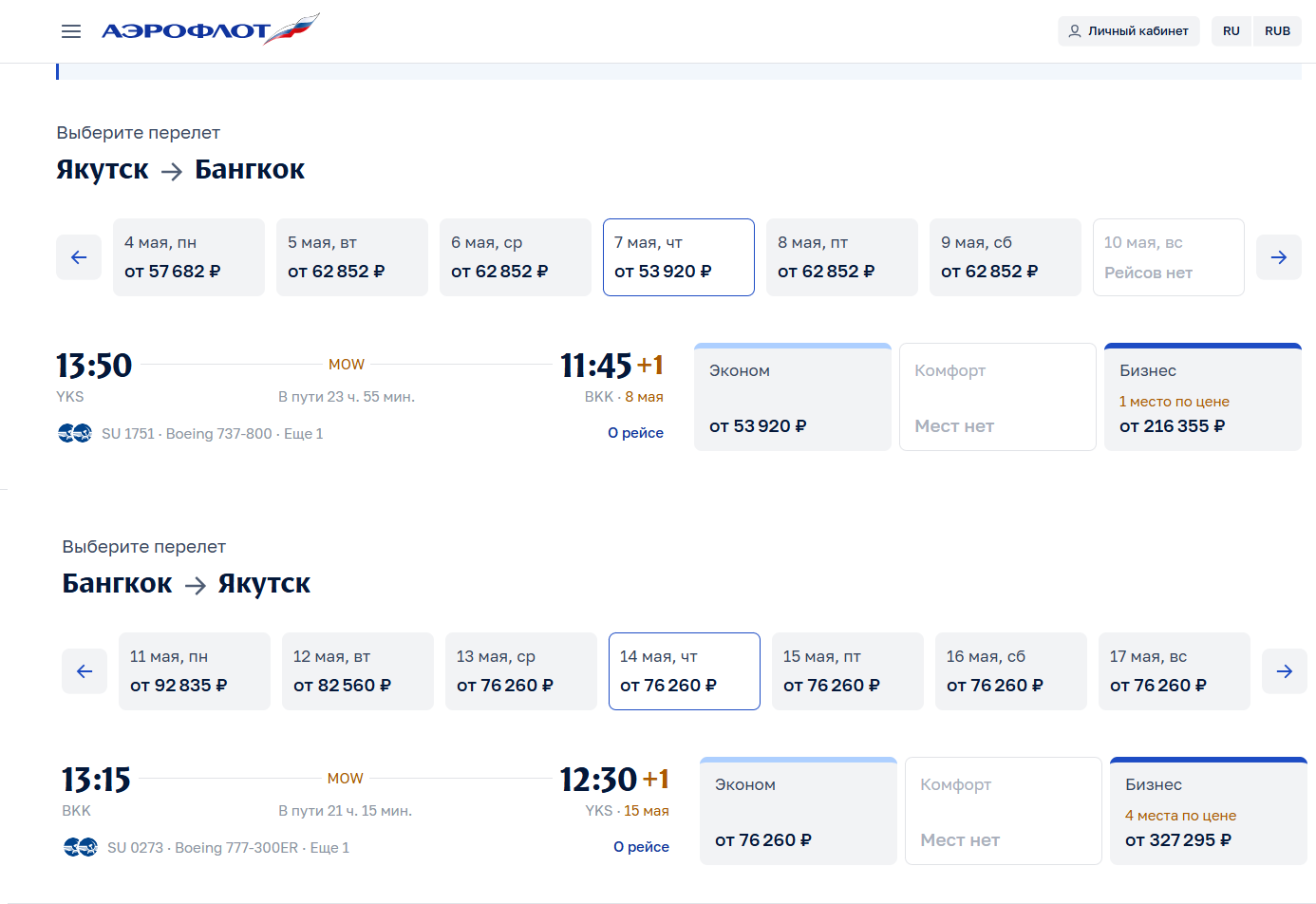
Task: Open the RUB currency selector
Action: point(1277,31)
